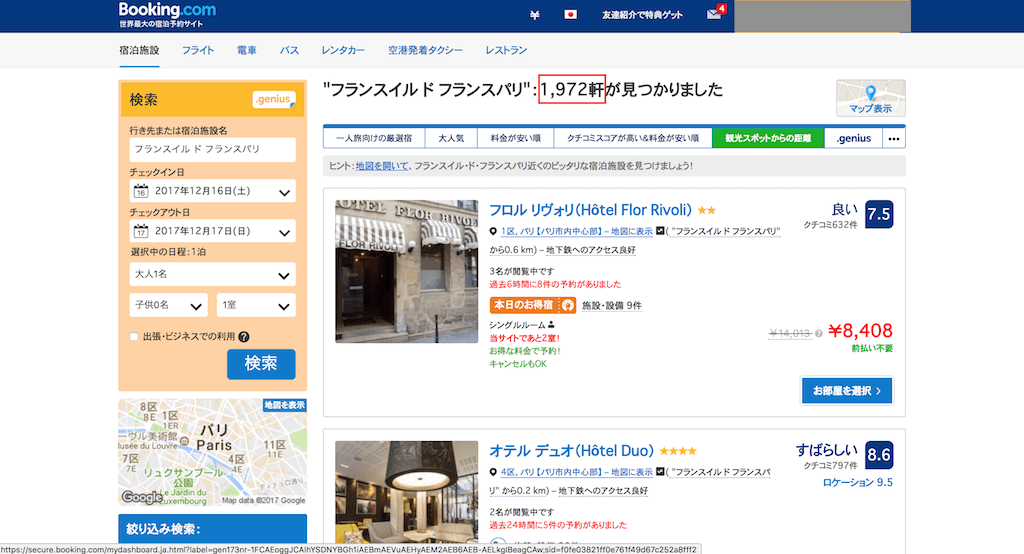
Task: Select the レストラン tab
Action: [506, 50]
